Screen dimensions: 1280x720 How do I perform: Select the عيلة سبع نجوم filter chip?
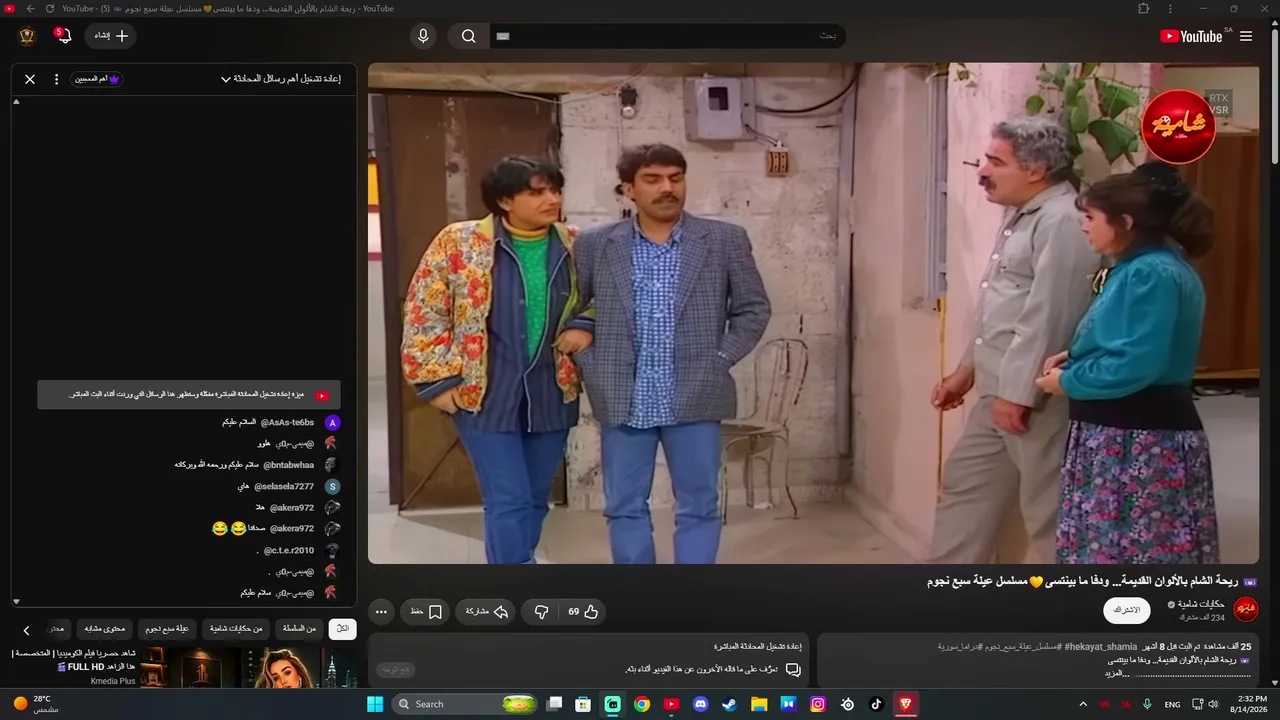pyautogui.click(x=167, y=629)
